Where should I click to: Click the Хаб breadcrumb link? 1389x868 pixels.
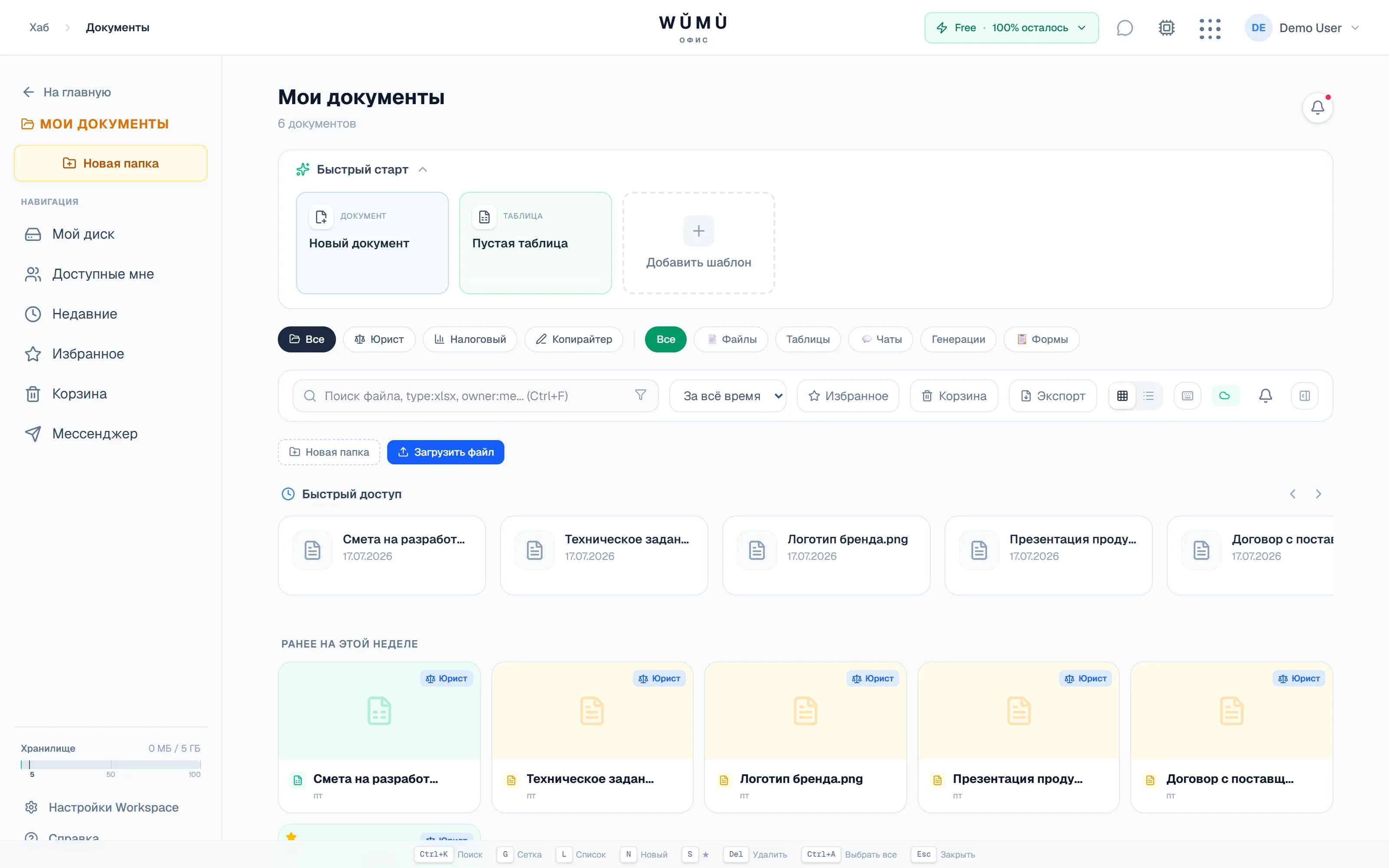tap(39, 27)
